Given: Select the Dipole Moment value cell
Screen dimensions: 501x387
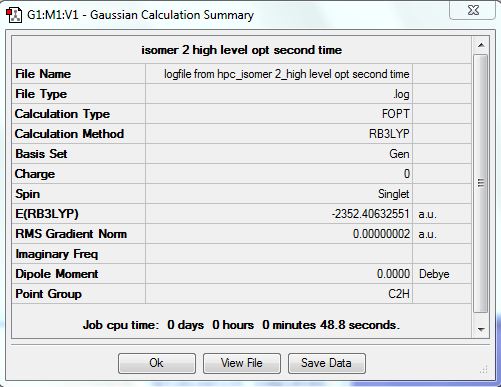Looking at the screenshot, I should 279,274.
